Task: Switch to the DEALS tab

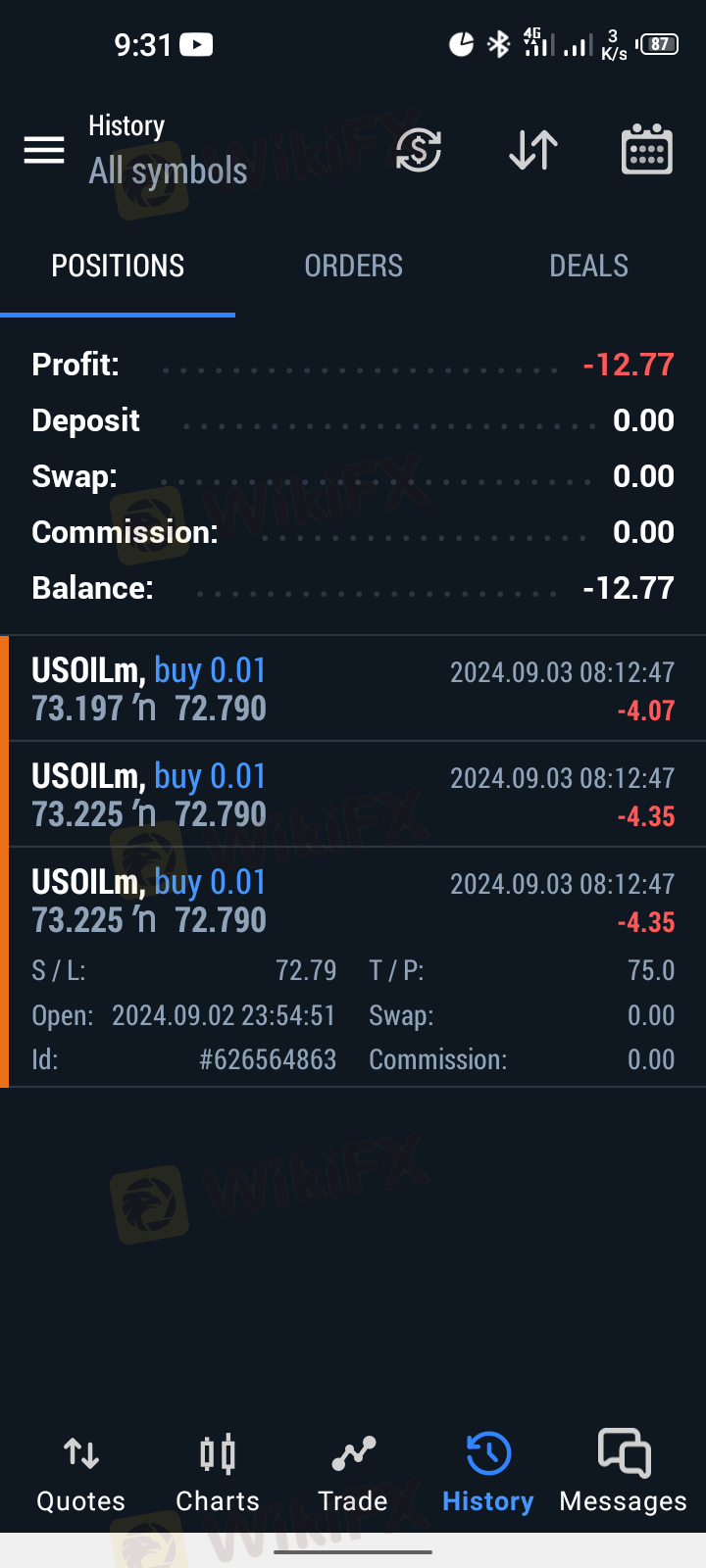Action: click(588, 266)
